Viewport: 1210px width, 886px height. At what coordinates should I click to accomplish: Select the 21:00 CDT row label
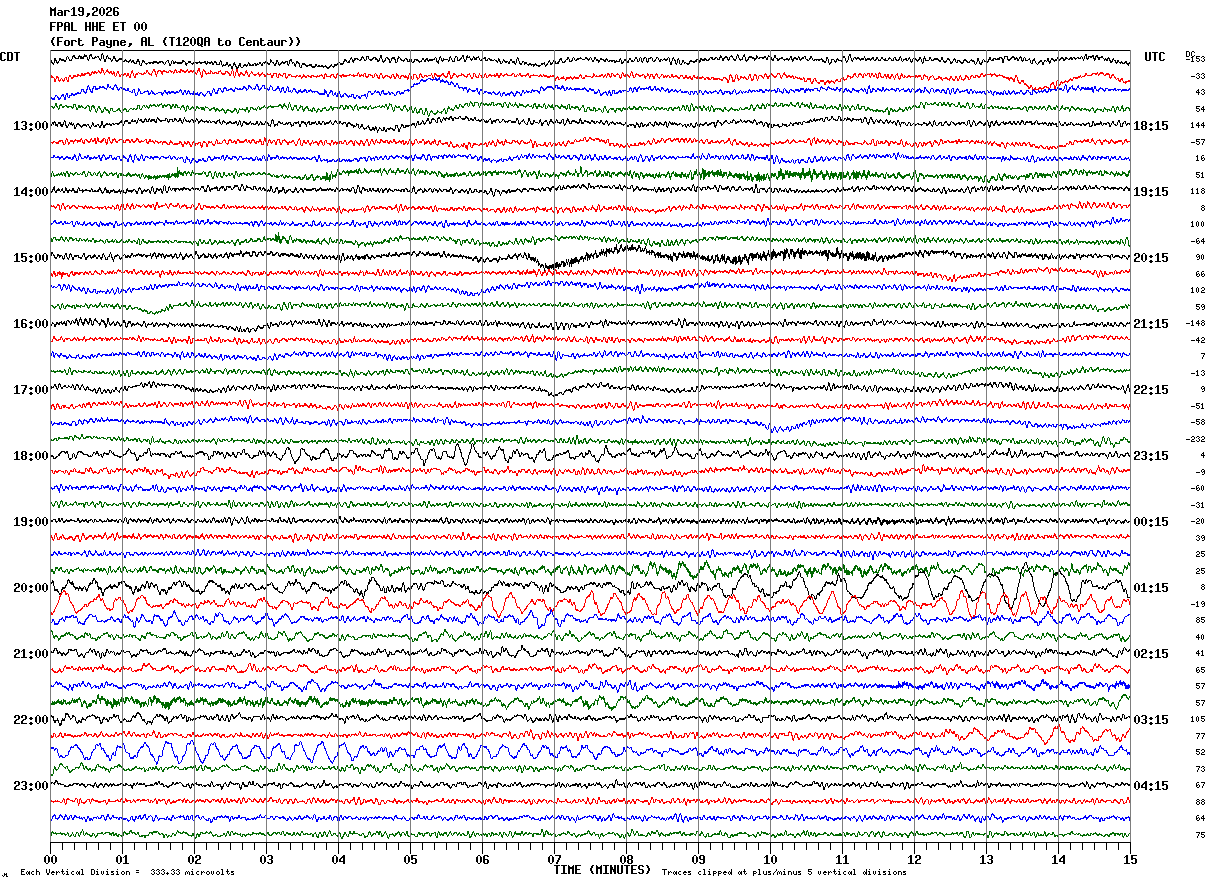coord(31,654)
